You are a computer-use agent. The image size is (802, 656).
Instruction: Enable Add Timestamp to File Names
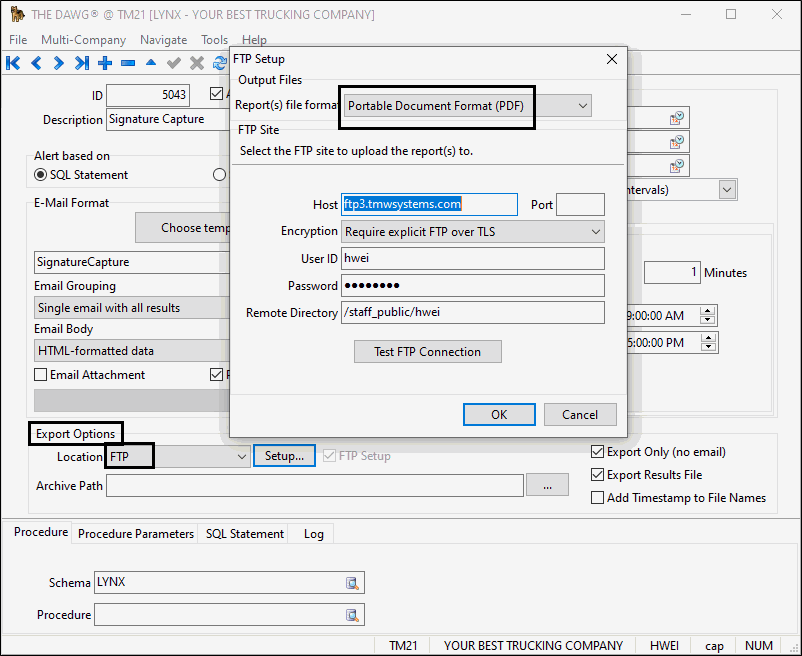598,498
